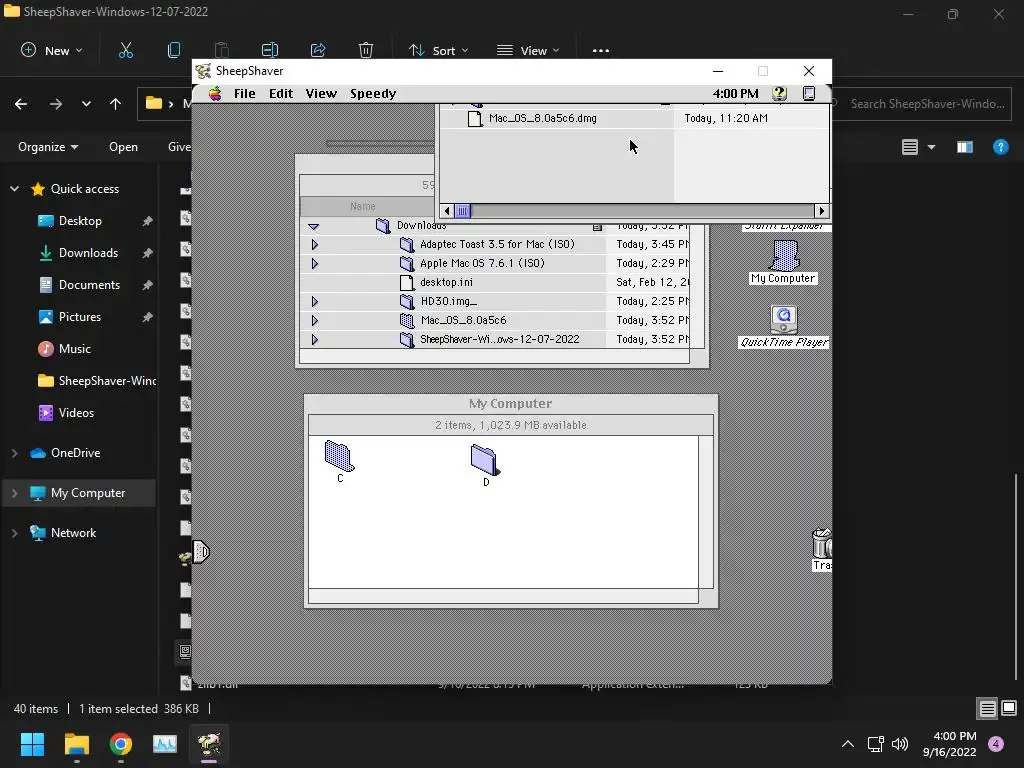Expand the Network tree node
This screenshot has width=1024, height=768.
[14, 533]
